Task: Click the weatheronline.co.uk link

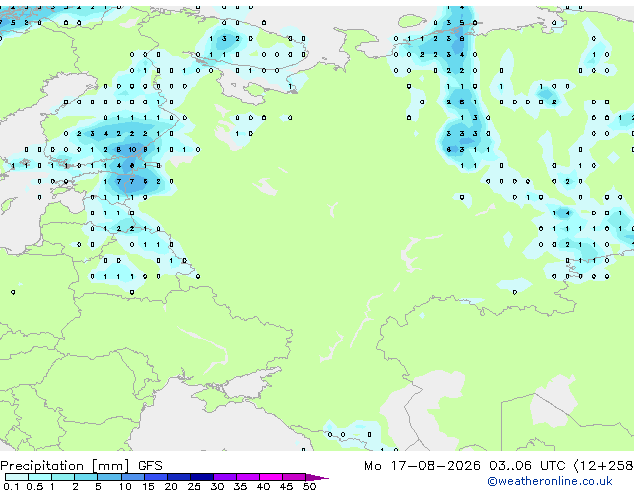Action: [549, 481]
